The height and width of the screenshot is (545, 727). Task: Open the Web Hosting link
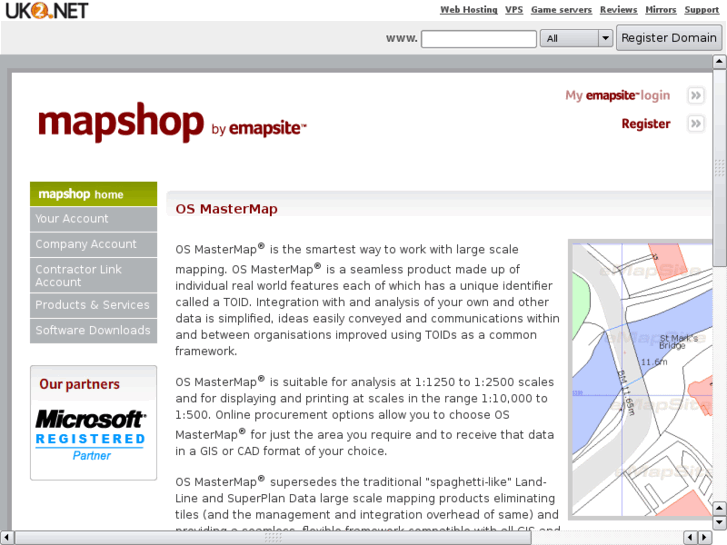point(468,10)
